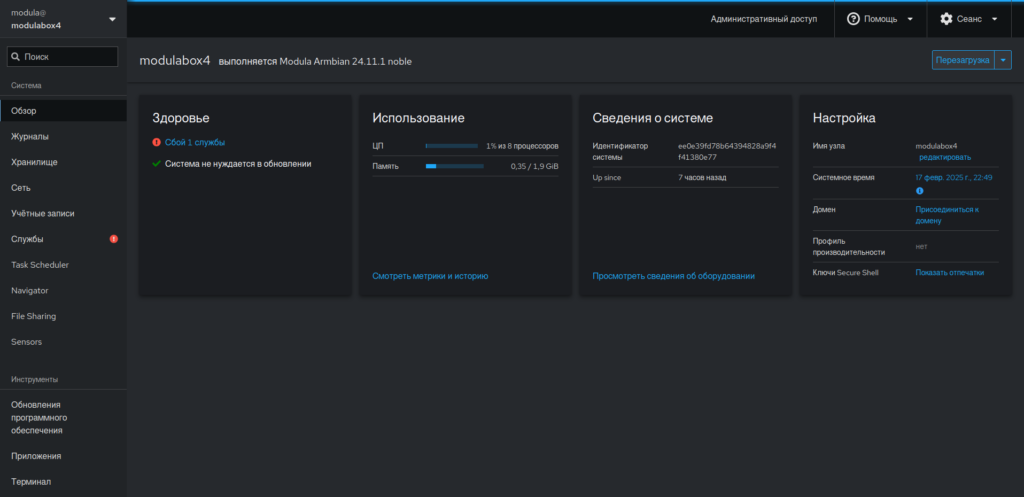Click Показать отпечатки link

[x=950, y=272]
